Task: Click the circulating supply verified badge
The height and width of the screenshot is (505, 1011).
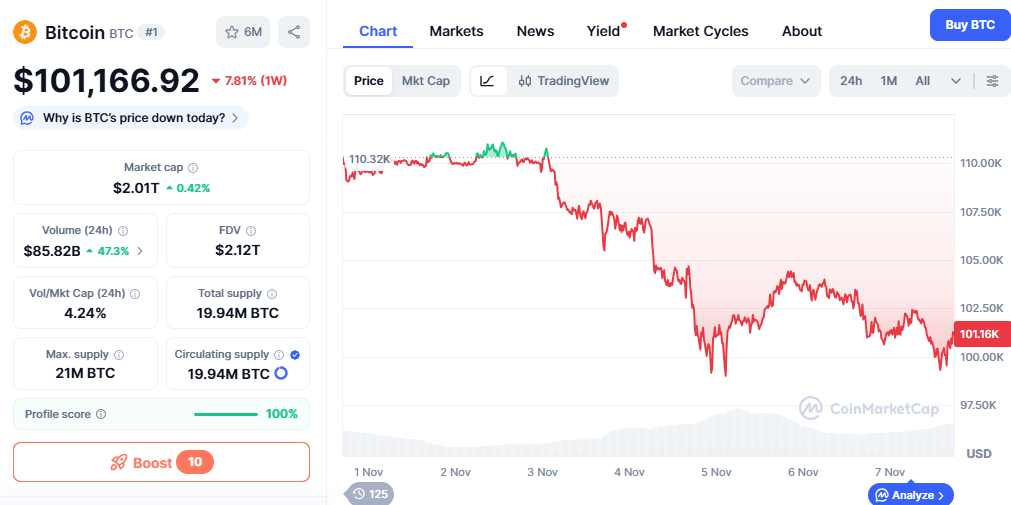Action: point(295,355)
